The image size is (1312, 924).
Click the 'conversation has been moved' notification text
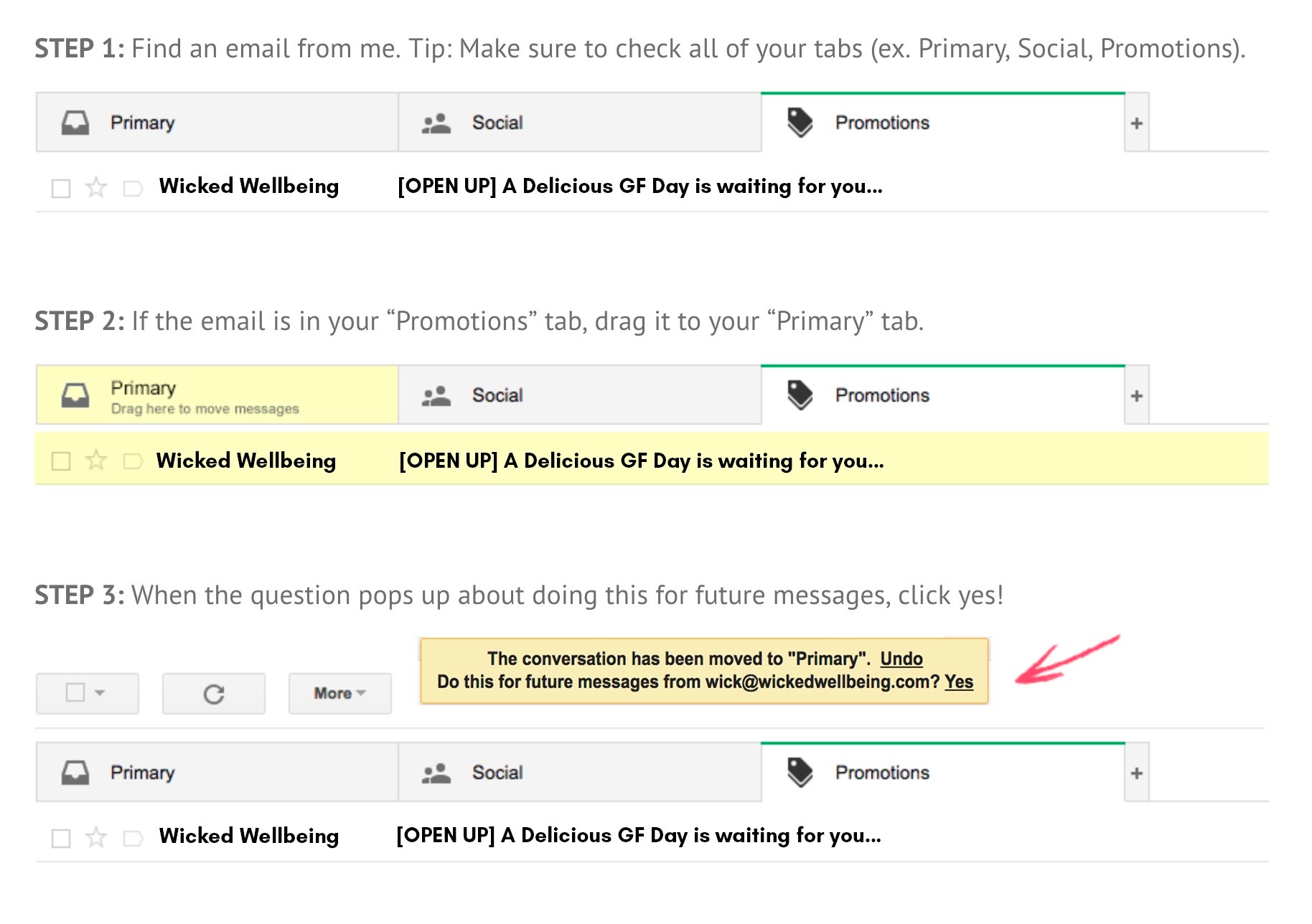point(679,659)
